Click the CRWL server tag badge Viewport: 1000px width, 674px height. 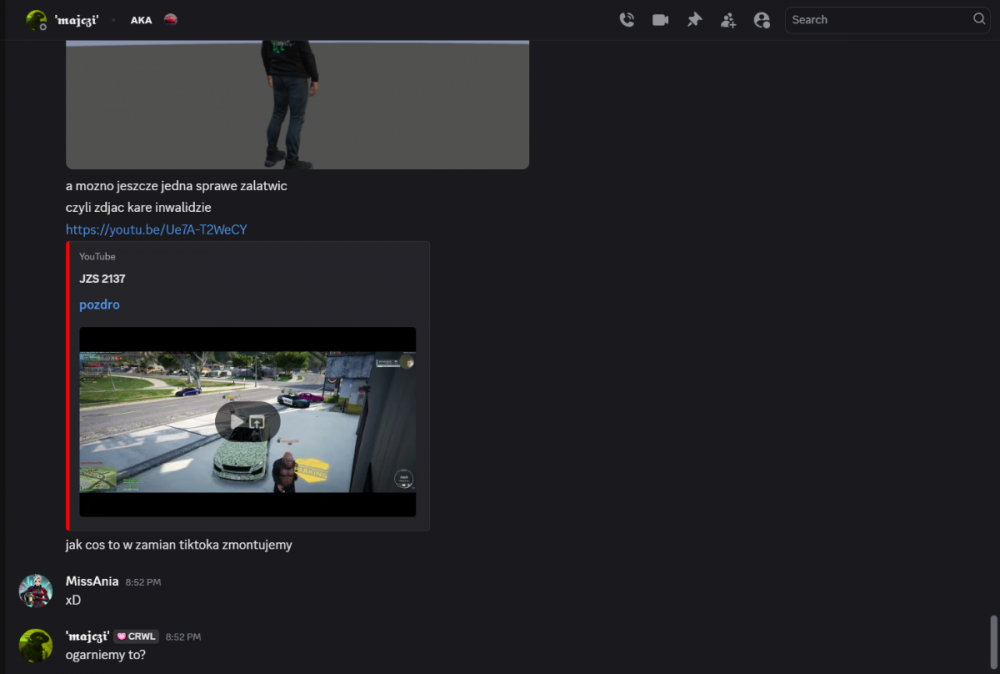point(136,636)
